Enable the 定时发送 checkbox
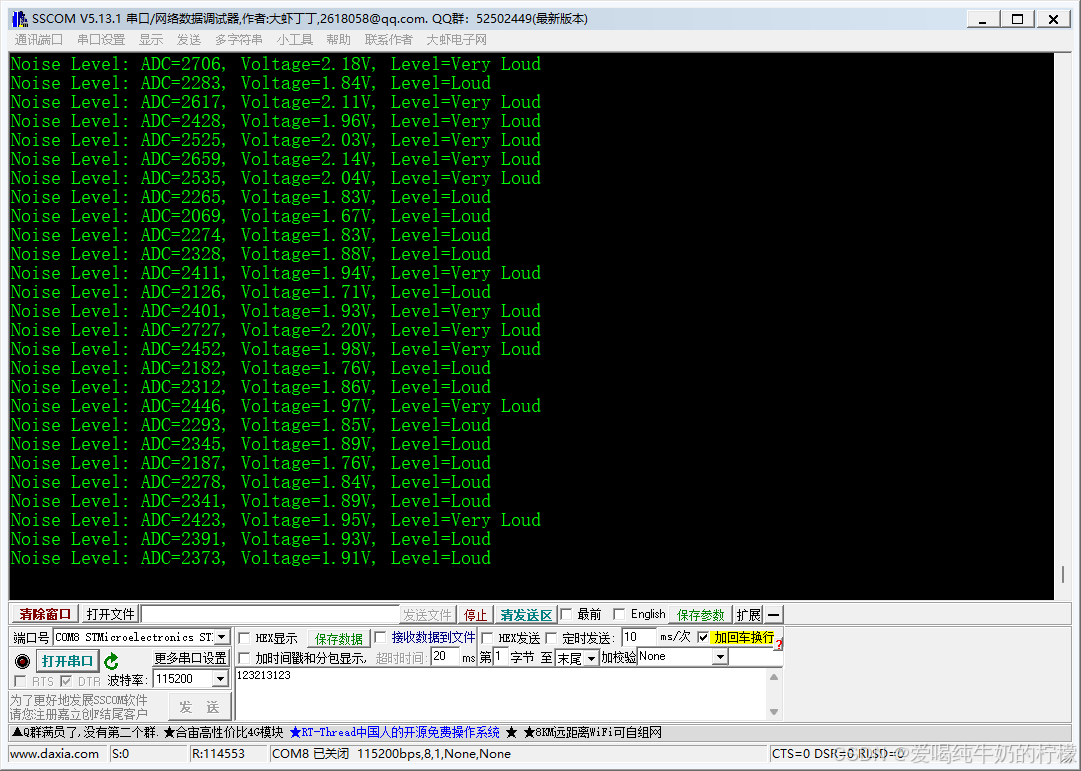Viewport: 1081px width, 771px height. 551,638
